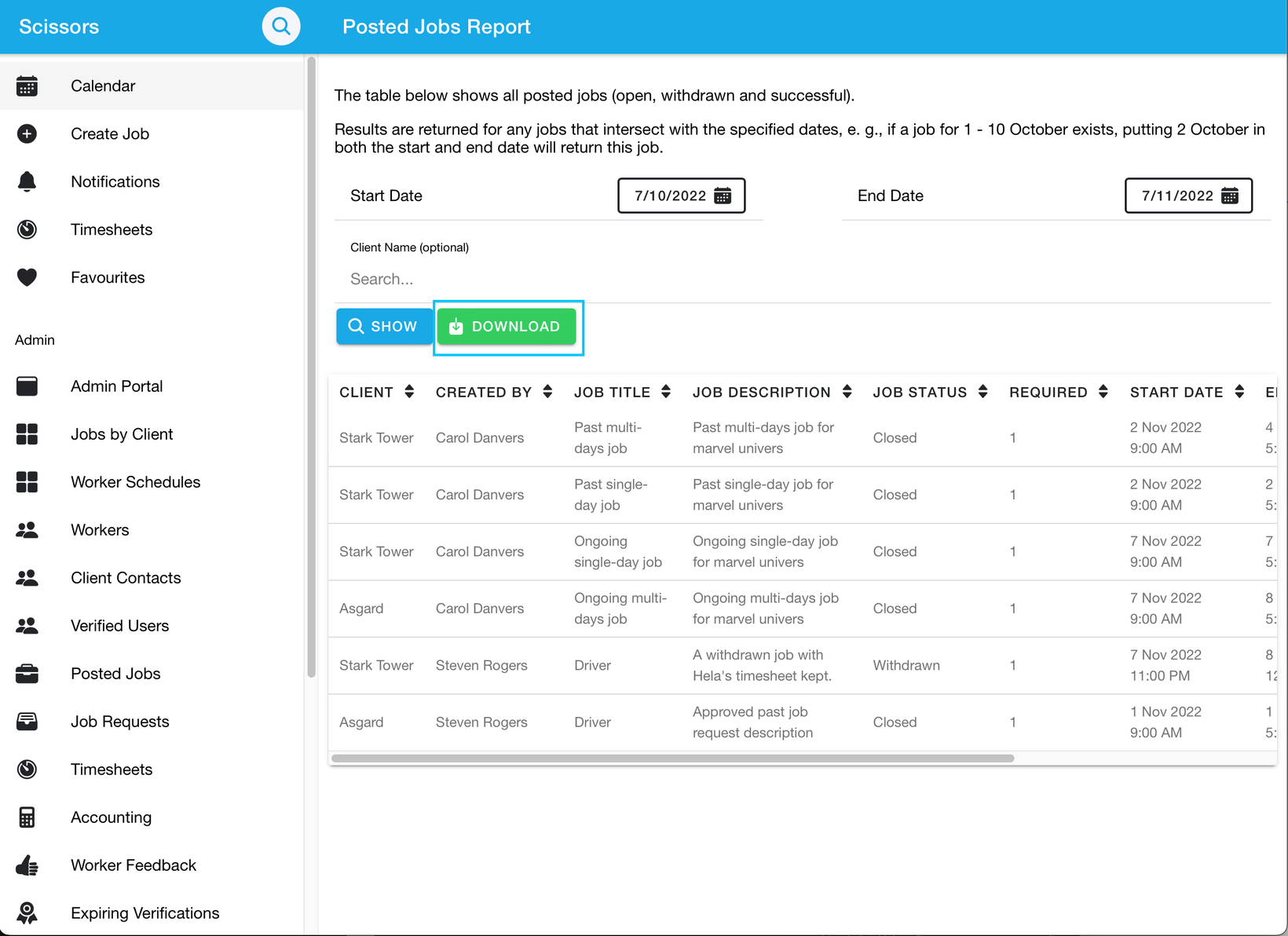1288x936 pixels.
Task: Go to Create Job page
Action: pos(152,134)
